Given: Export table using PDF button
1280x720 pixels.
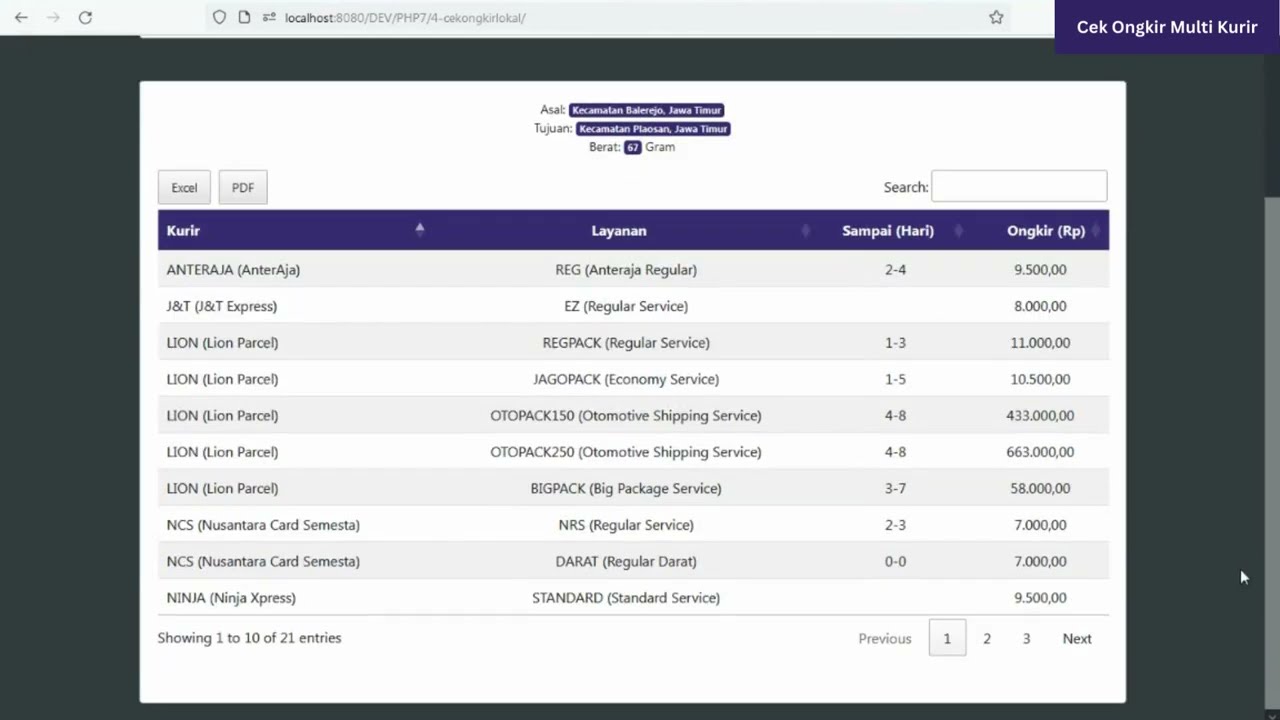Looking at the screenshot, I should (243, 187).
